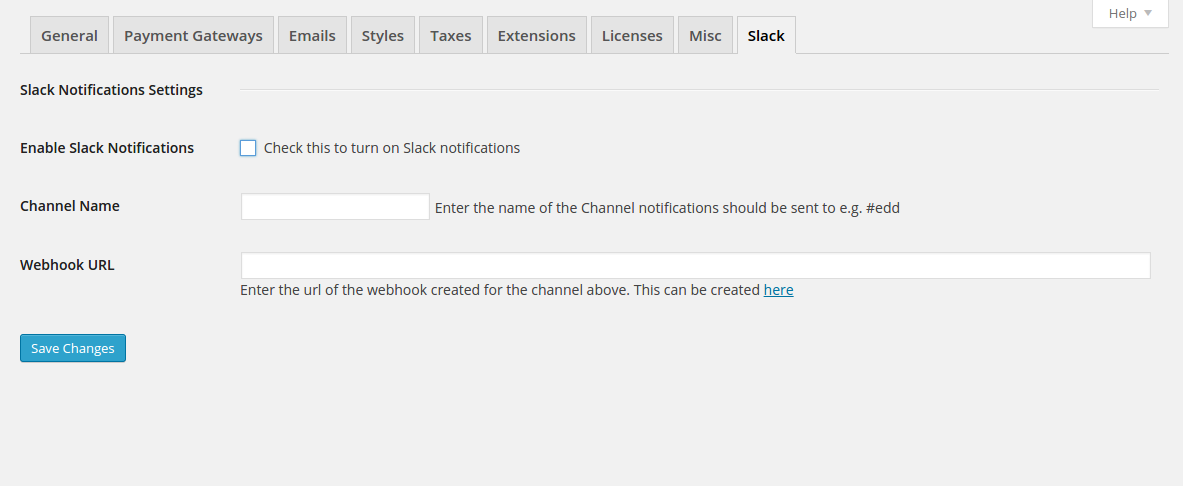
Task: Expand the Help dropdown
Action: (1130, 14)
